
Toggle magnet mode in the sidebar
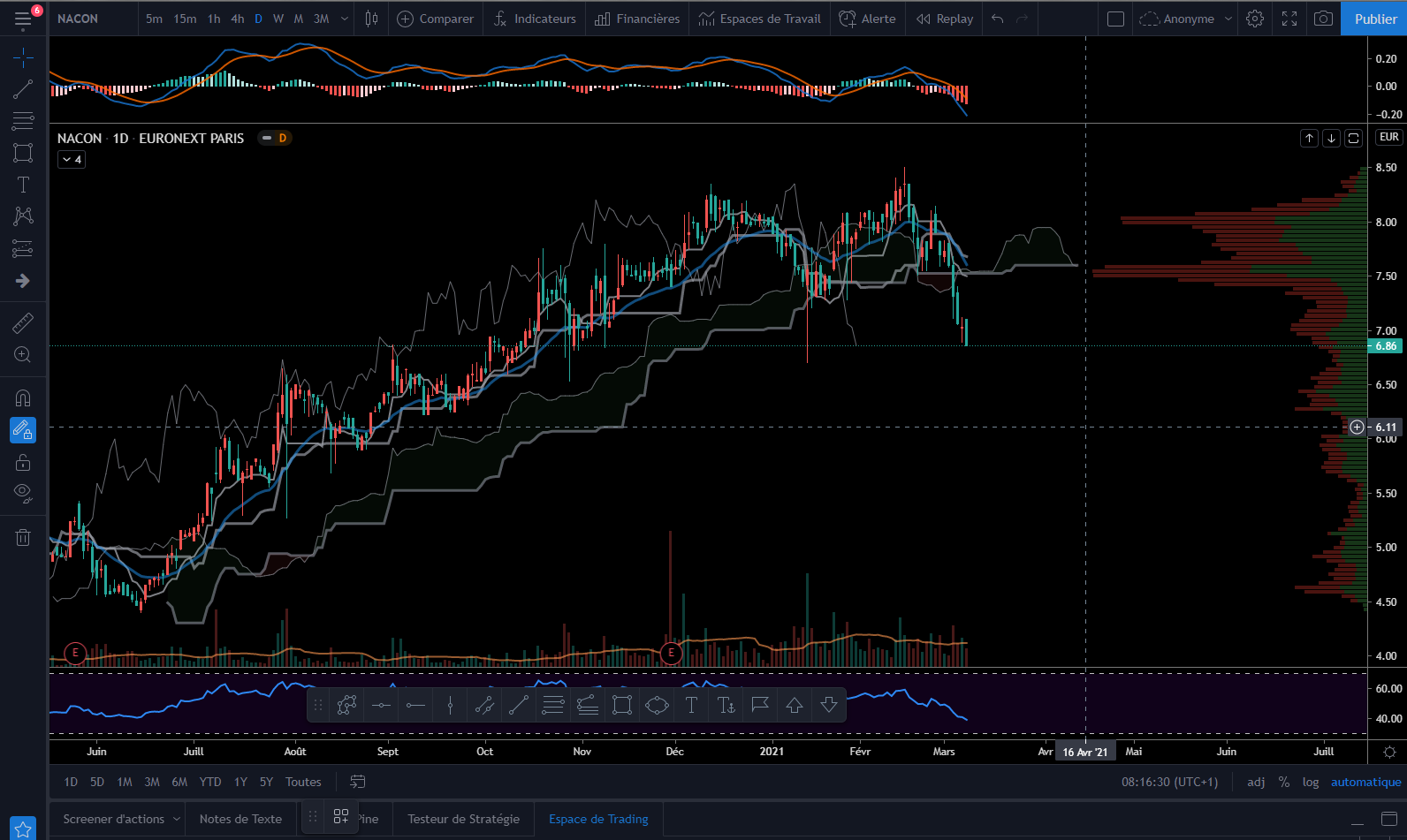tap(23, 397)
